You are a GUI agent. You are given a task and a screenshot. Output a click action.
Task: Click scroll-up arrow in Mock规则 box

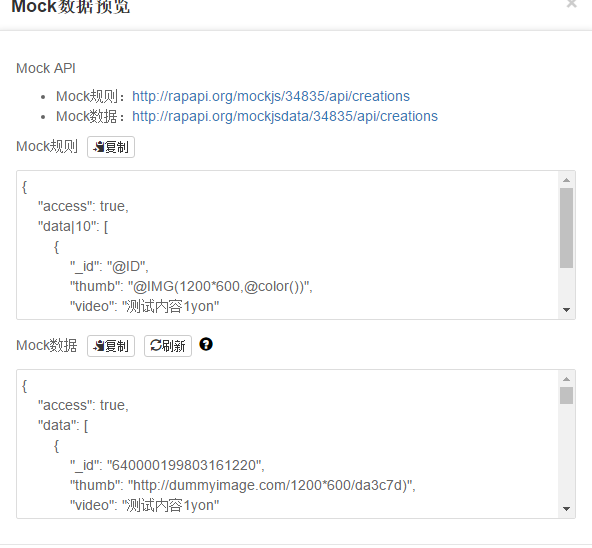tap(566, 180)
